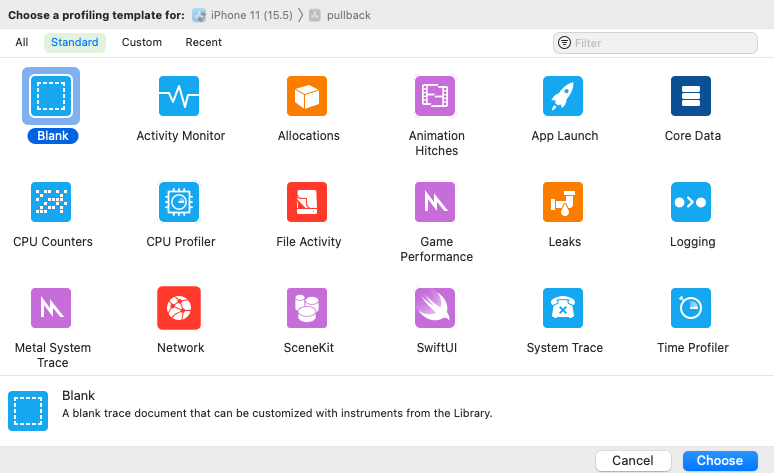Open the pullback target selector
Image resolution: width=774 pixels, height=473 pixels.
click(340, 15)
